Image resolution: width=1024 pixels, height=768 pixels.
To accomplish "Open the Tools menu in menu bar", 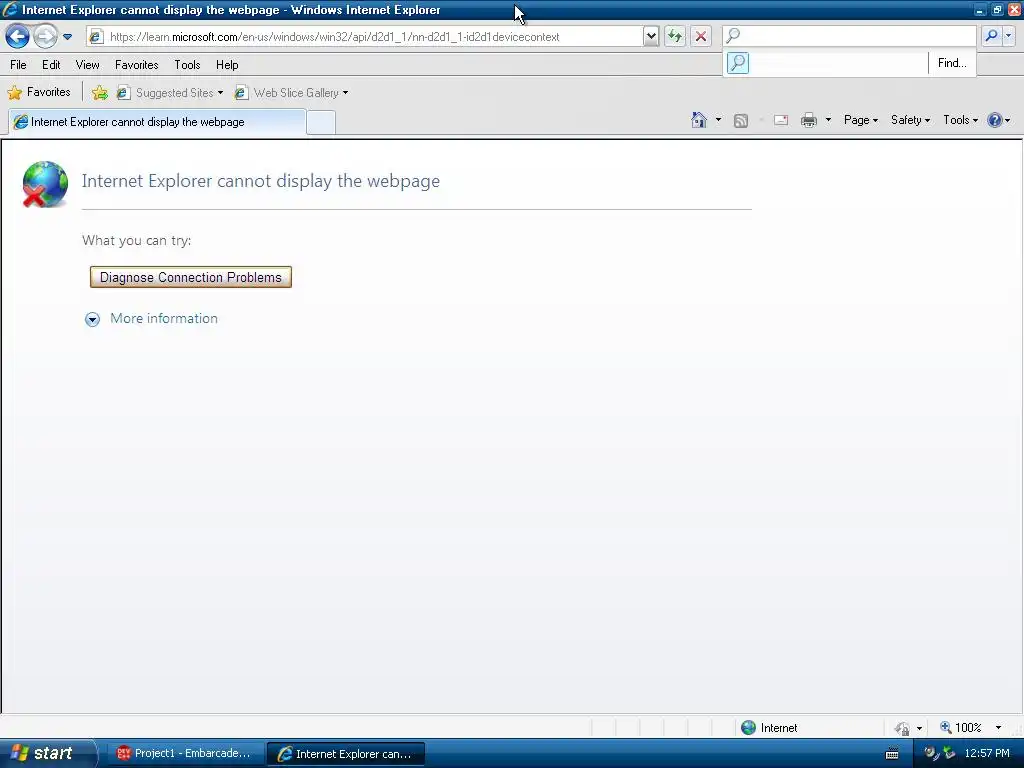I will [187, 65].
